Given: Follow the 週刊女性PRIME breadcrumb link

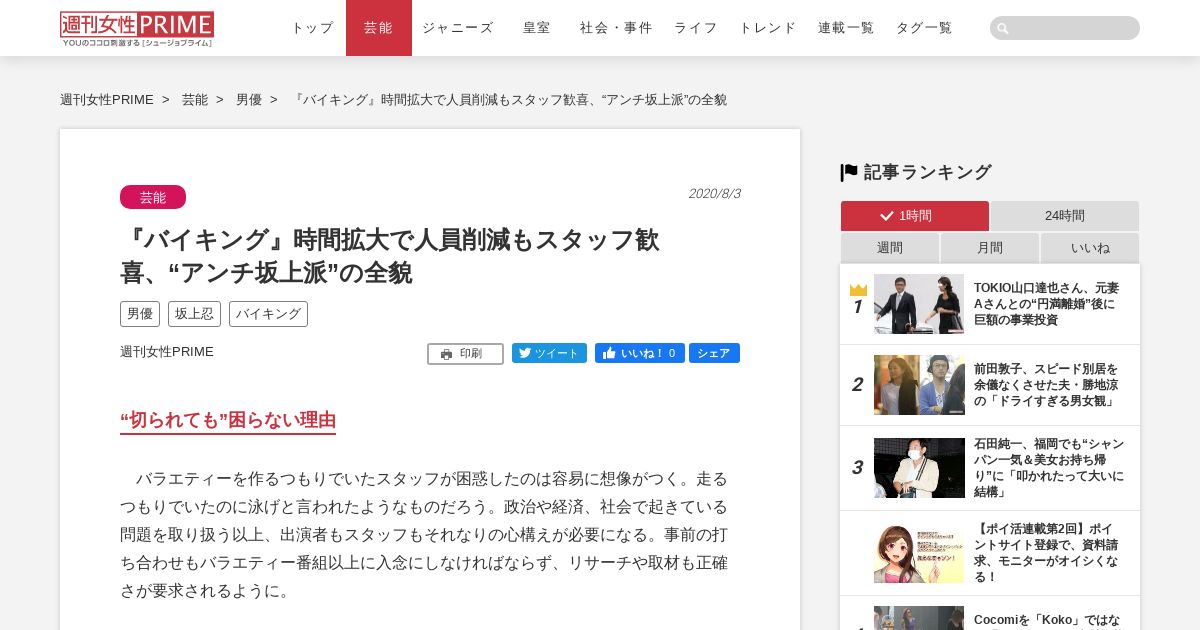Looking at the screenshot, I should coord(107,100).
